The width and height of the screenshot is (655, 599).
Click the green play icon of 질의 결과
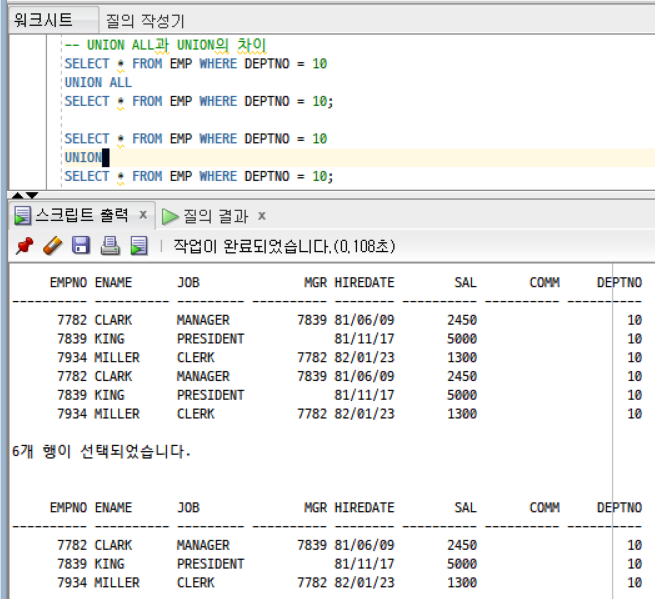pos(170,216)
